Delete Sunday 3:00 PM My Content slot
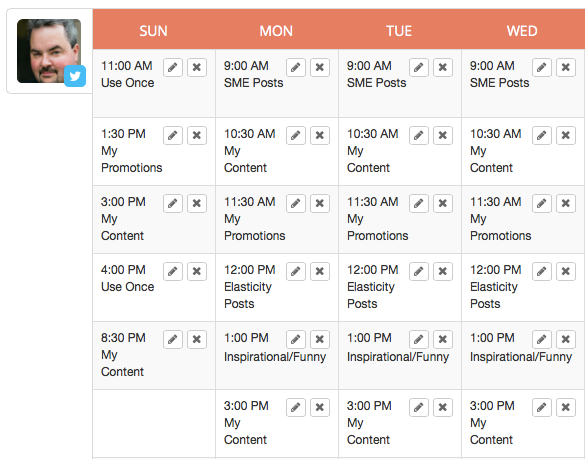This screenshot has width=585, height=459. 197,203
